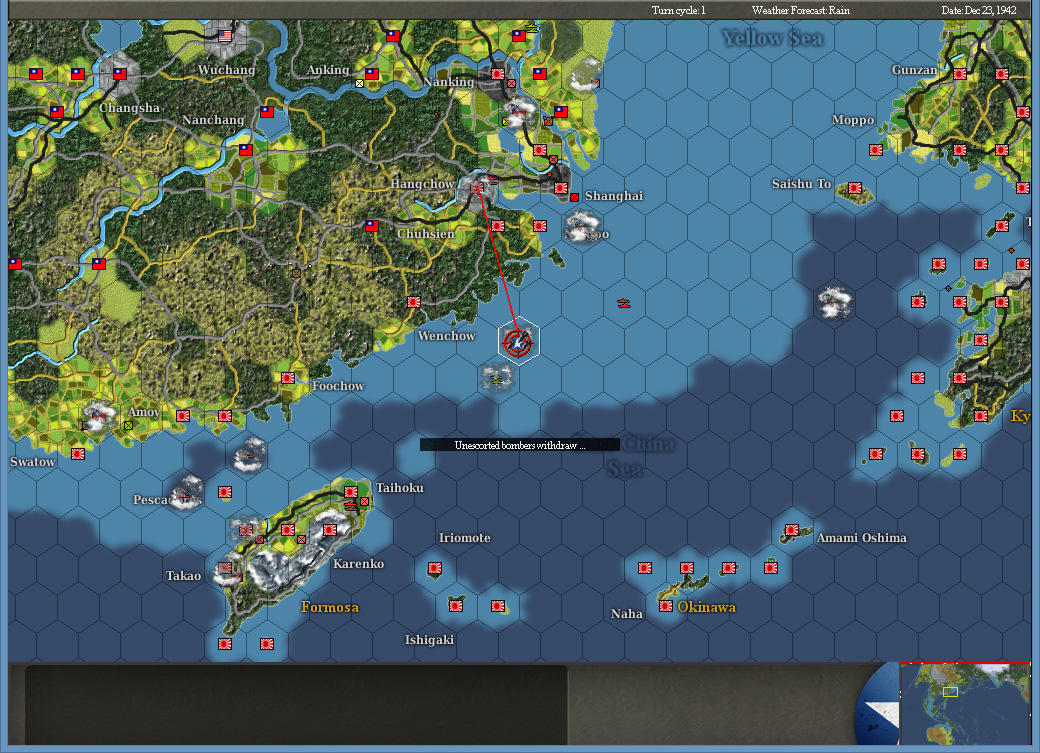This screenshot has height=753, width=1040.
Task: Click the empty message panel at bottom
Action: coord(296,705)
